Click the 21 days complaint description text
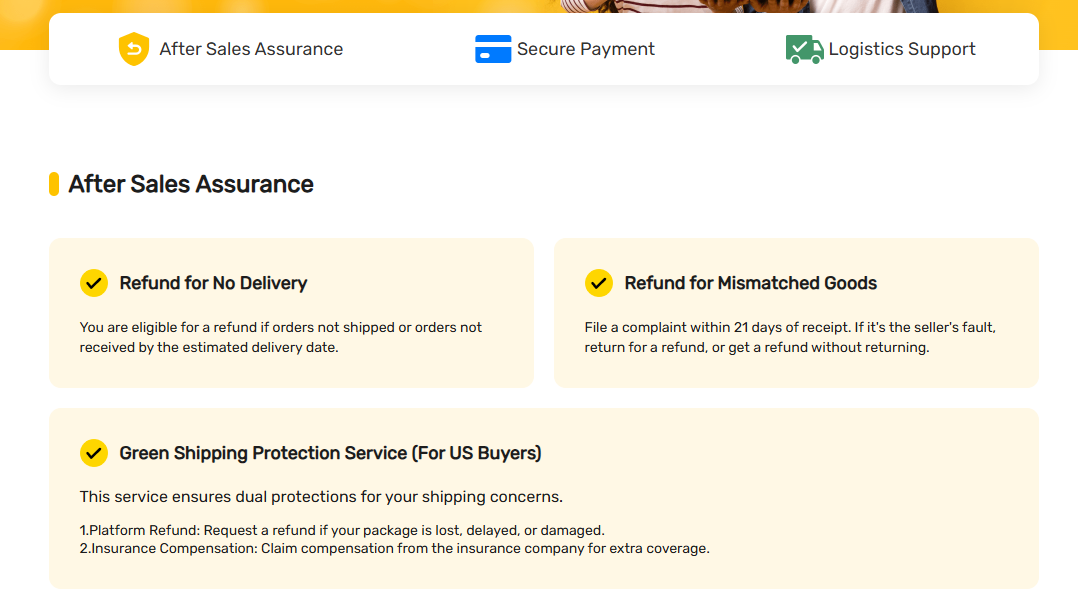Image resolution: width=1078 pixels, height=601 pixels. [790, 337]
